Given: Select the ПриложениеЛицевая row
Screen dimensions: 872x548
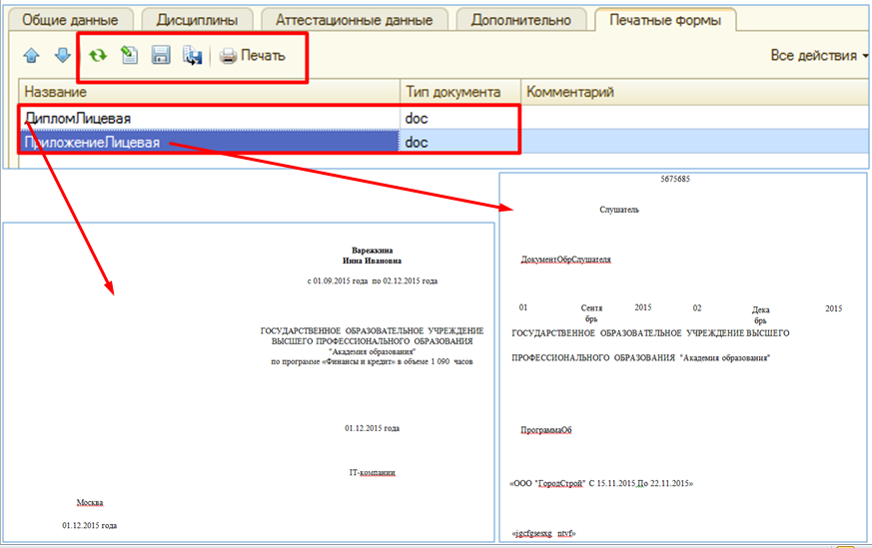Looking at the screenshot, I should pyautogui.click(x=92, y=143).
